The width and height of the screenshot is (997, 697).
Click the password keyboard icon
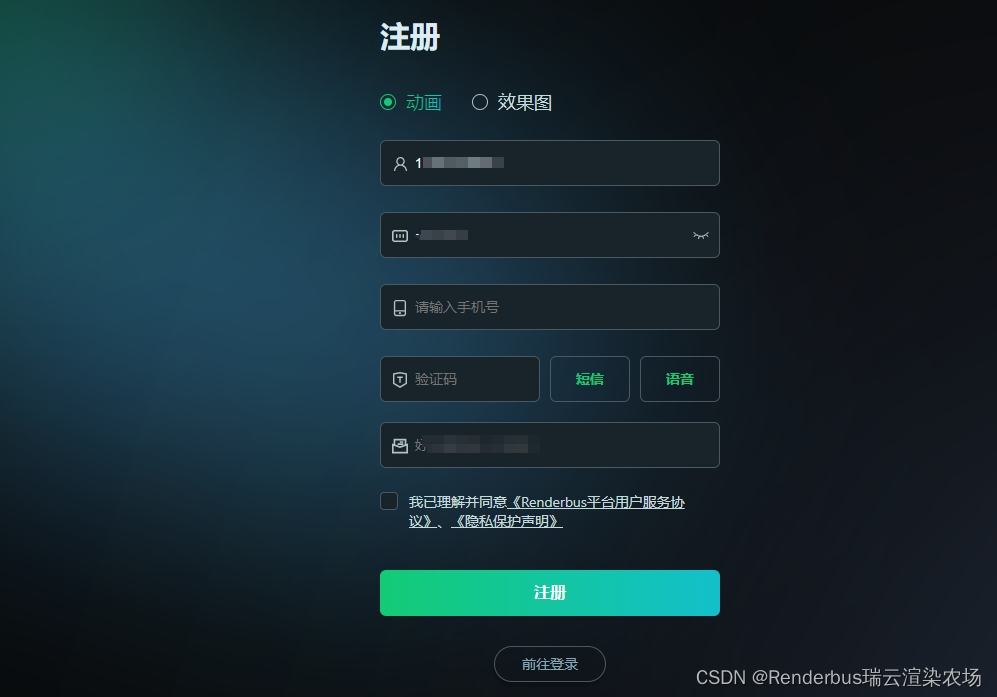click(x=400, y=236)
